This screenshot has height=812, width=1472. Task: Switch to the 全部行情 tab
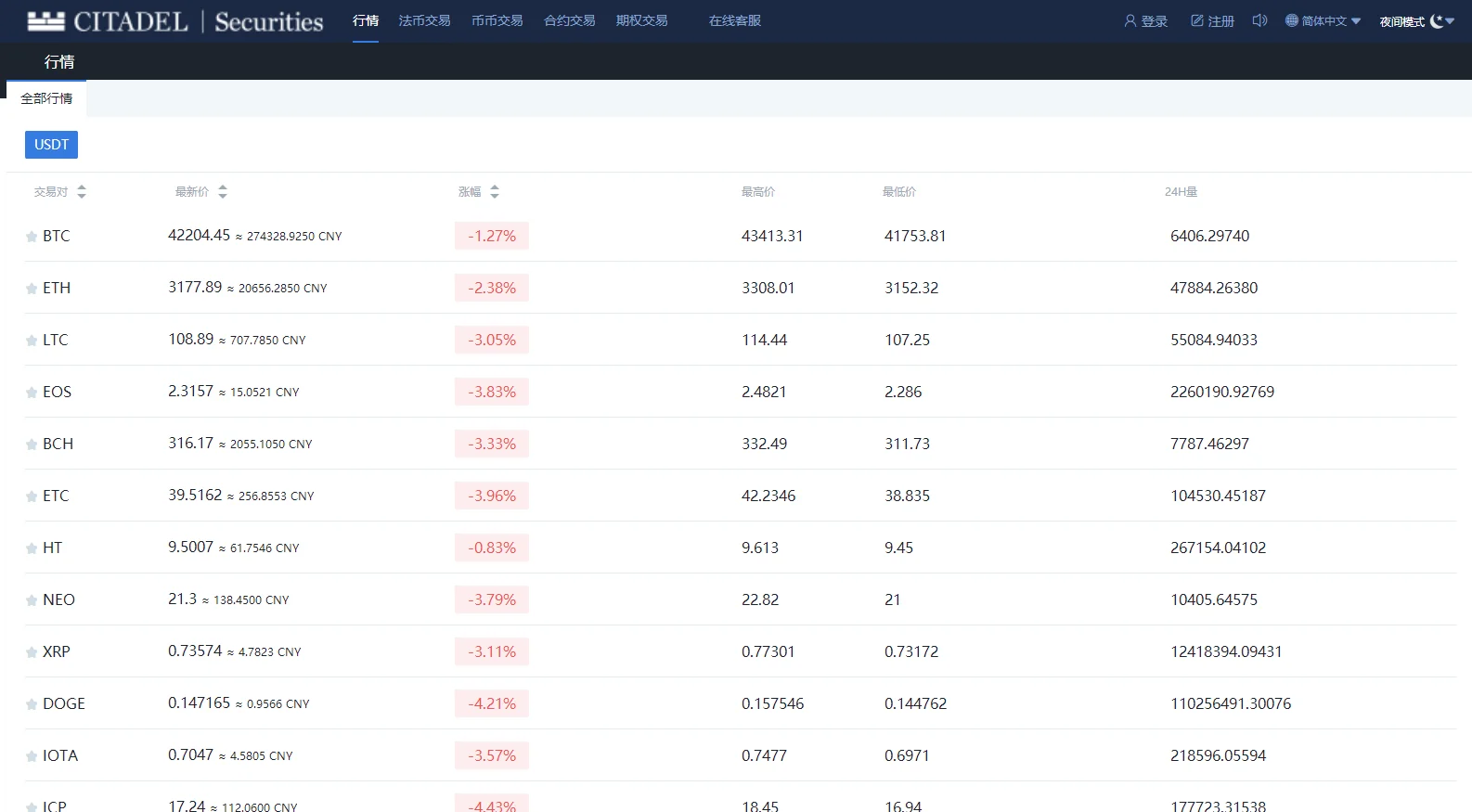point(46,98)
